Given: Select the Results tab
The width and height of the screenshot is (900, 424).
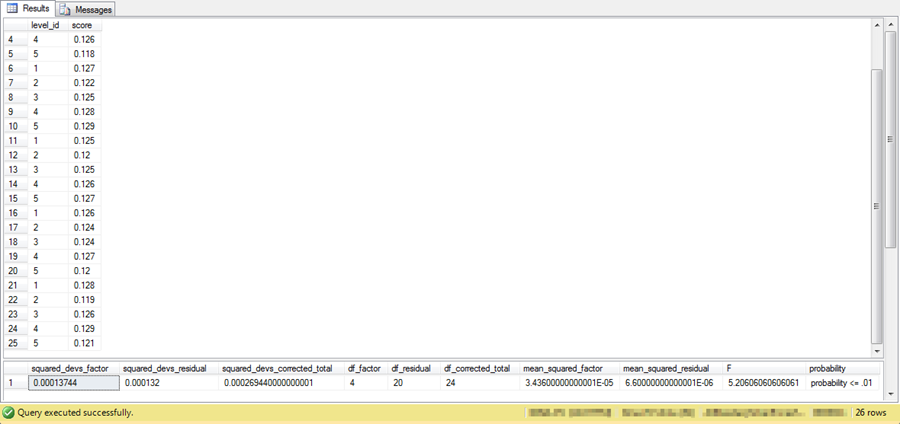Looking at the screenshot, I should (x=28, y=8).
